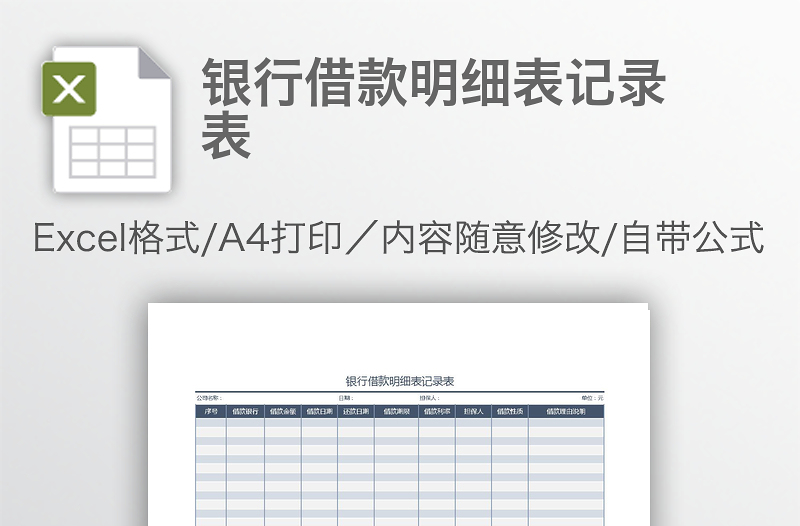Click the 借款理由说明 column header
Viewport: 800px width, 526px height.
pyautogui.click(x=566, y=411)
